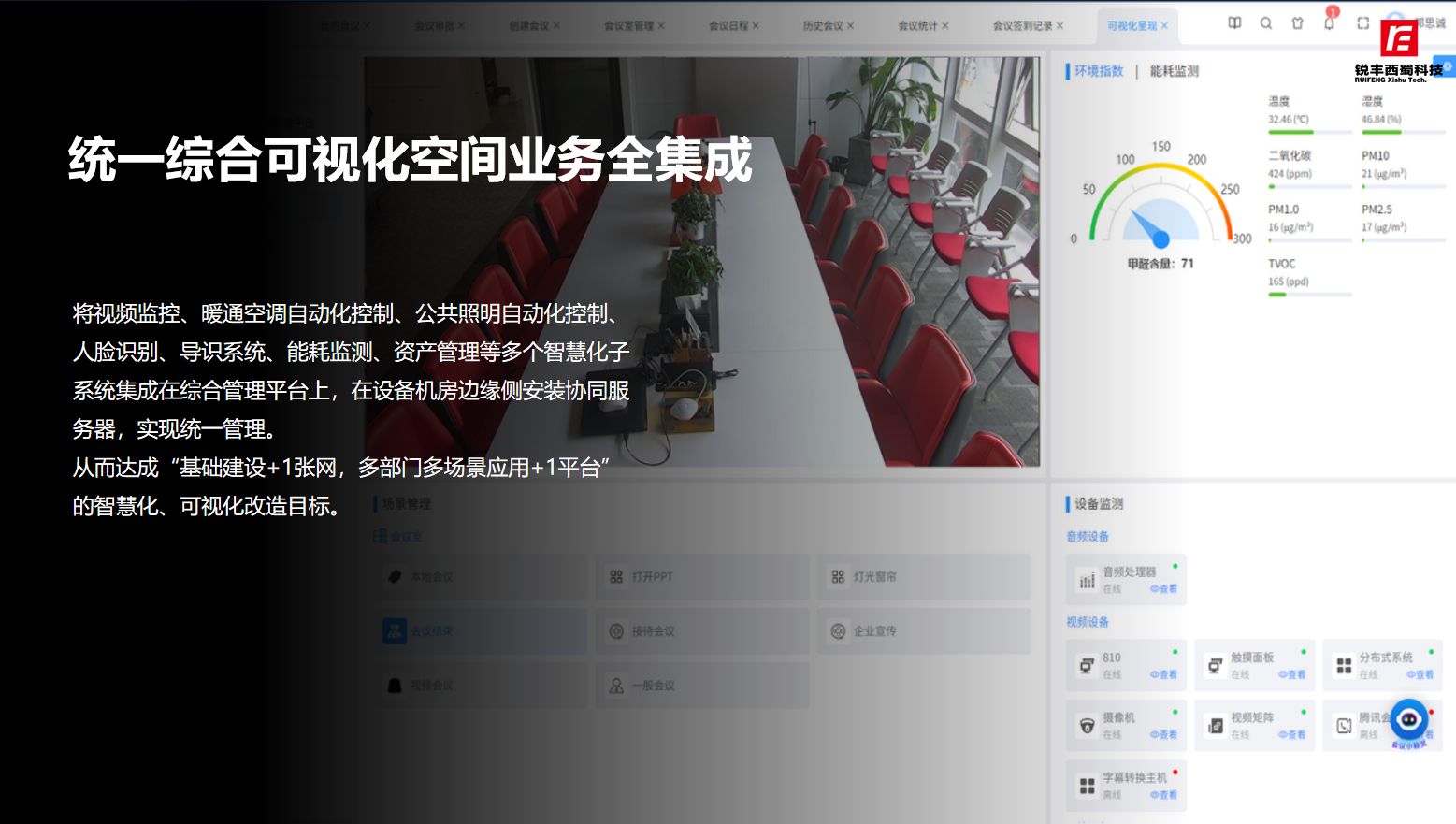Click the meeting room camera image
1456x824 pixels.
701,262
